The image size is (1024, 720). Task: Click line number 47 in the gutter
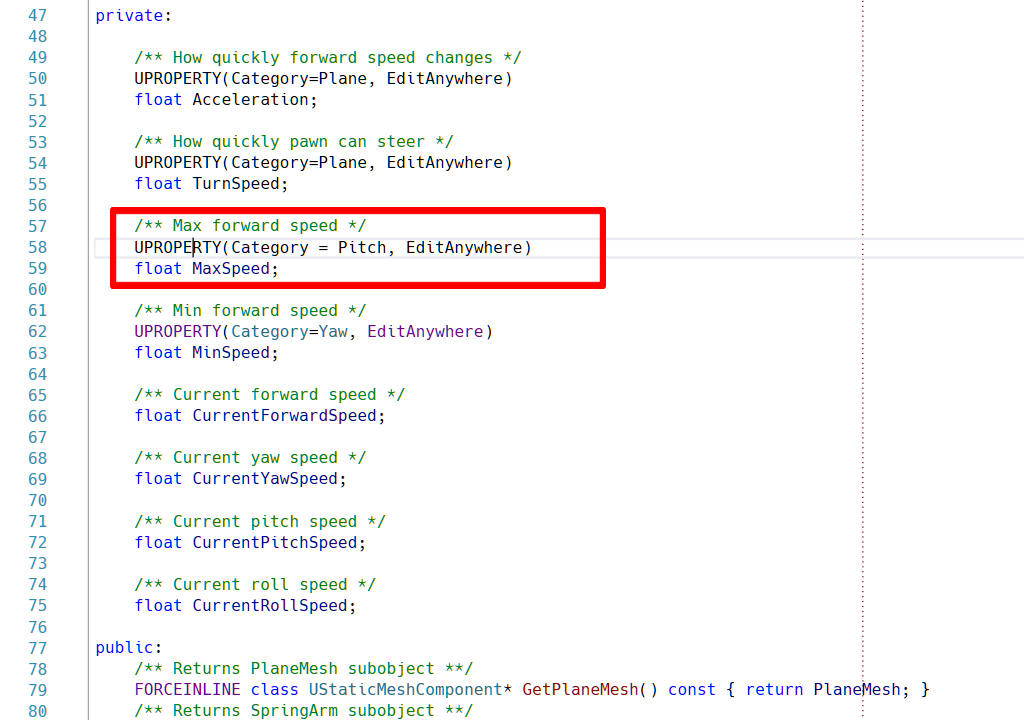click(38, 15)
